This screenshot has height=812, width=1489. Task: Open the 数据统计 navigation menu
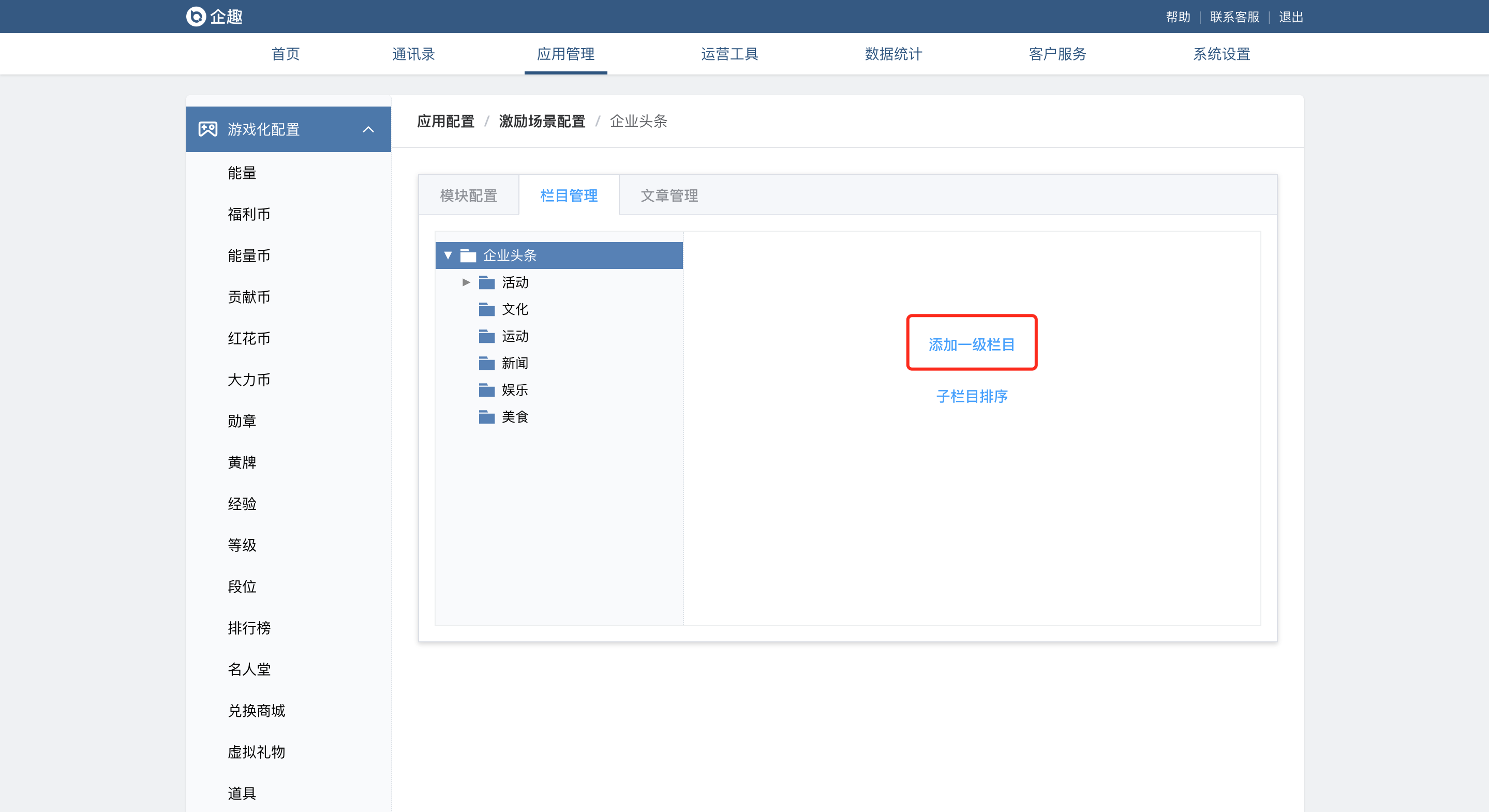893,54
